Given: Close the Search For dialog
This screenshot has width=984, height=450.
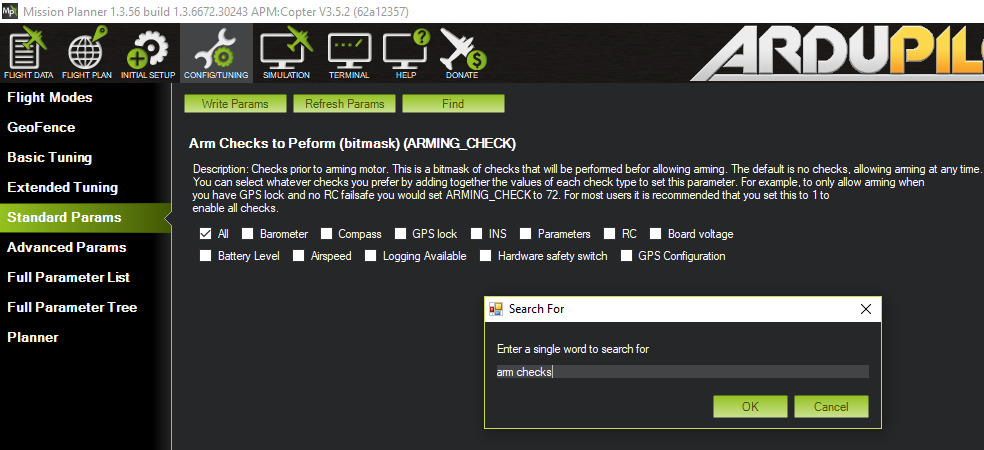Looking at the screenshot, I should point(866,309).
